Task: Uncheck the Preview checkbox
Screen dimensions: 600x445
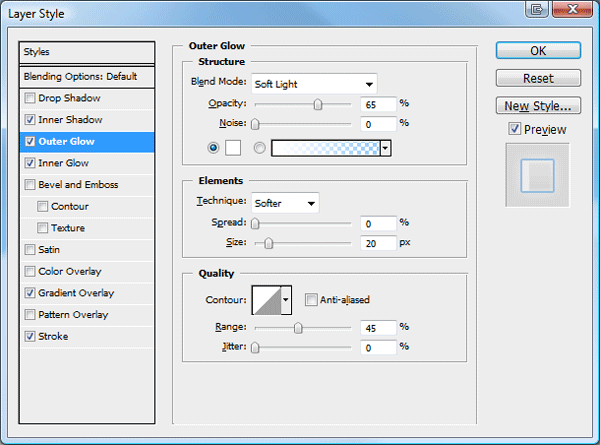Action: coord(515,129)
